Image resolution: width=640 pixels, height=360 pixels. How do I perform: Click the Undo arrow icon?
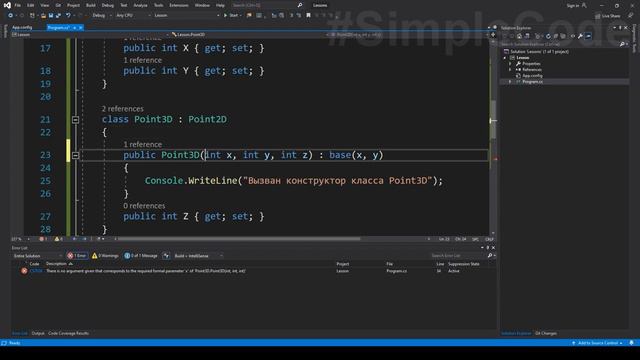pyautogui.click(x=68, y=16)
